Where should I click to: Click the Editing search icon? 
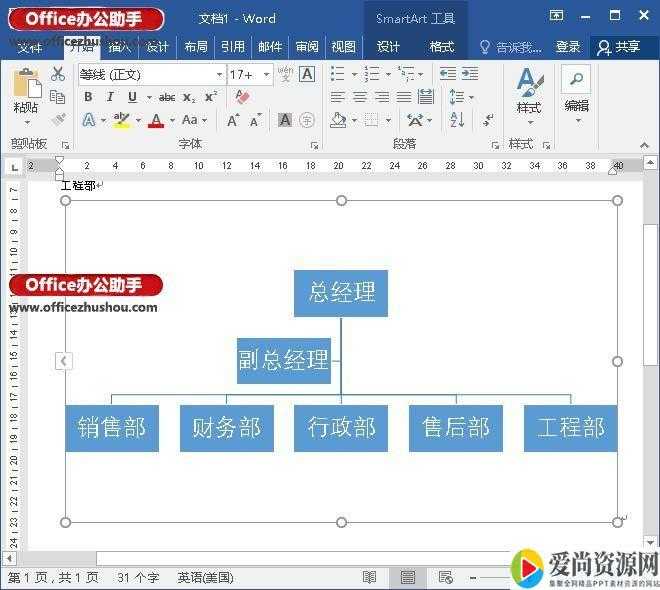[x=576, y=81]
